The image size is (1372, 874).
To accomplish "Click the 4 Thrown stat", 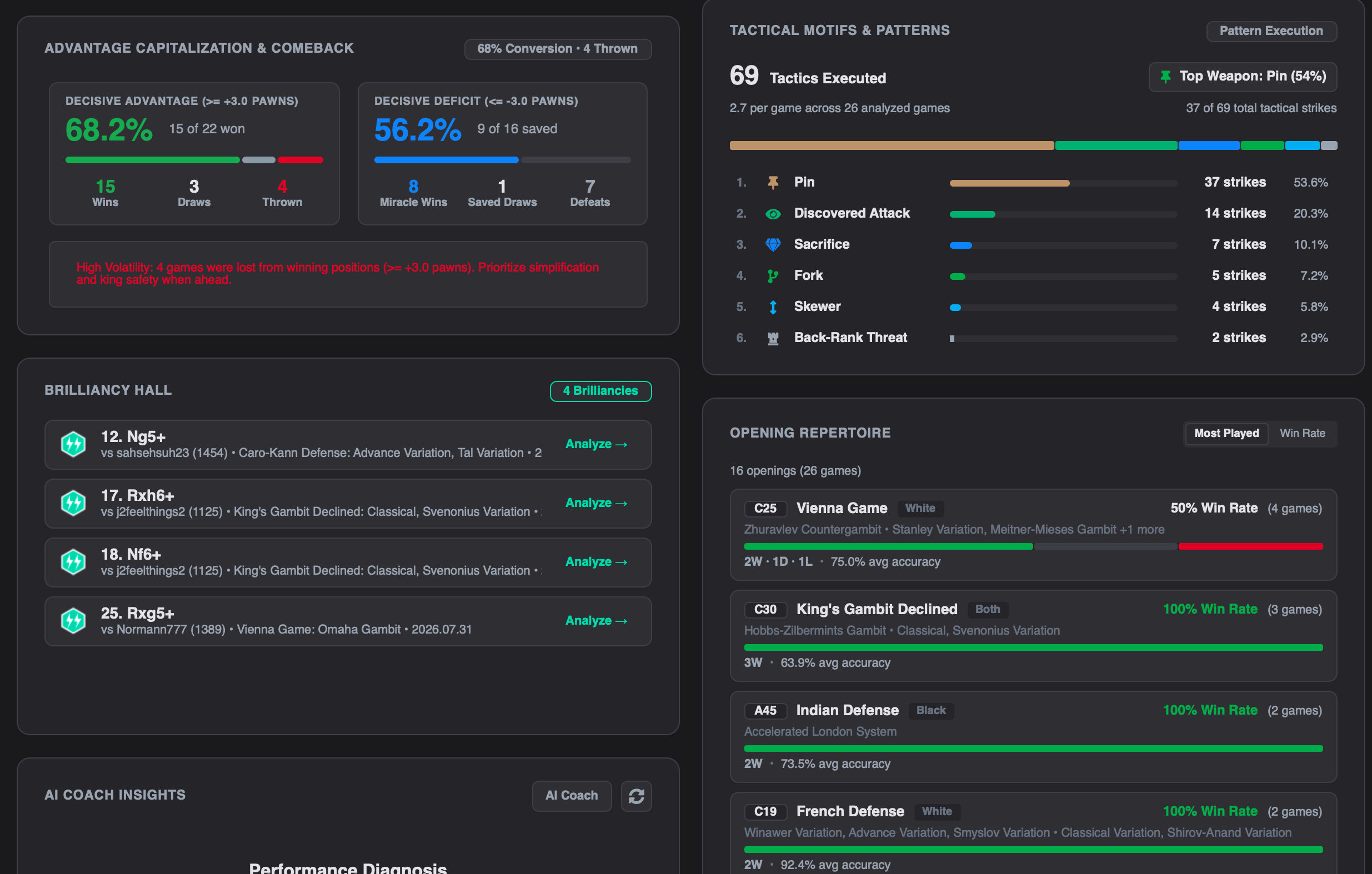I will pos(282,194).
